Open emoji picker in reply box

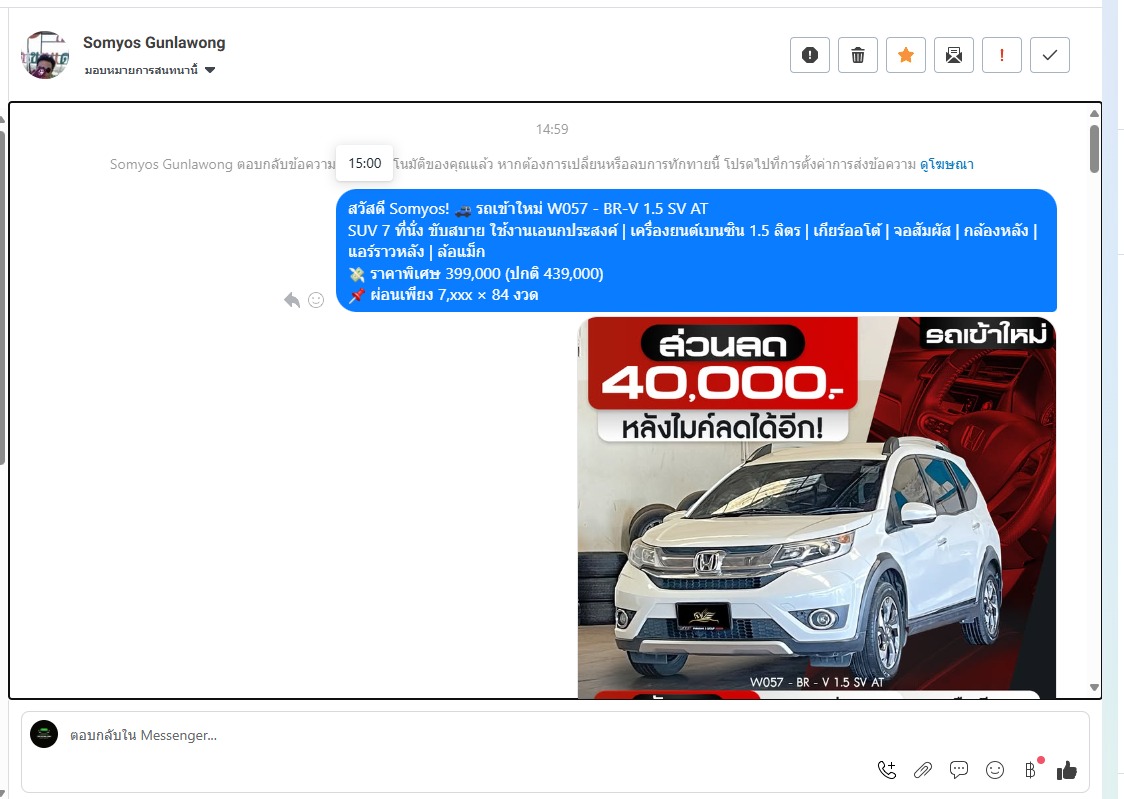(x=995, y=770)
